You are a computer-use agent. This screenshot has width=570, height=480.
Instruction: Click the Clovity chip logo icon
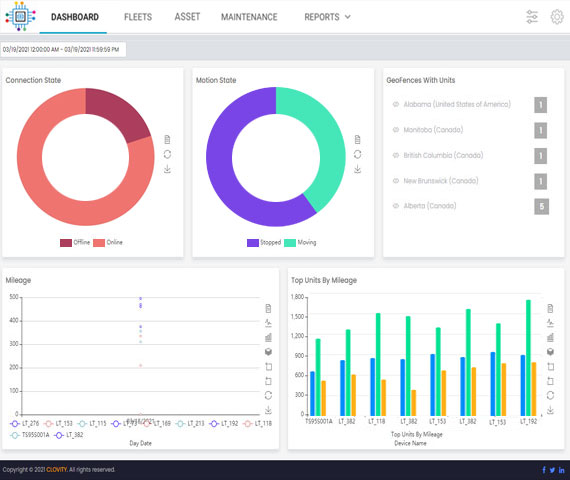(20, 16)
